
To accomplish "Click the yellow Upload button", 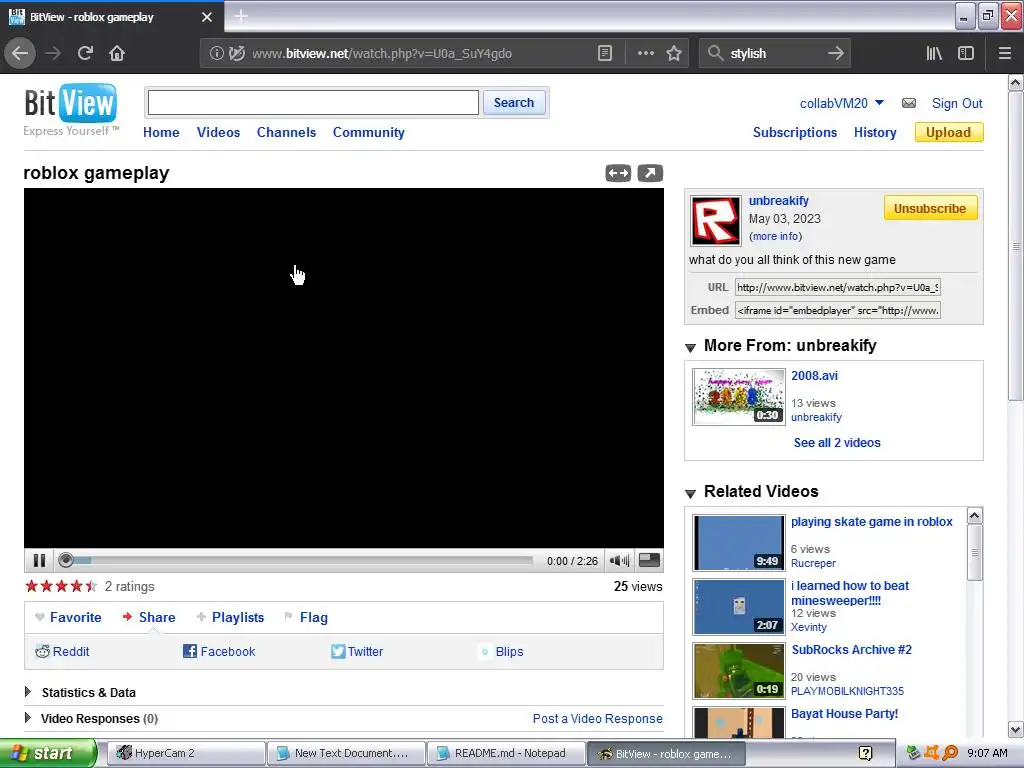I will coord(949,132).
